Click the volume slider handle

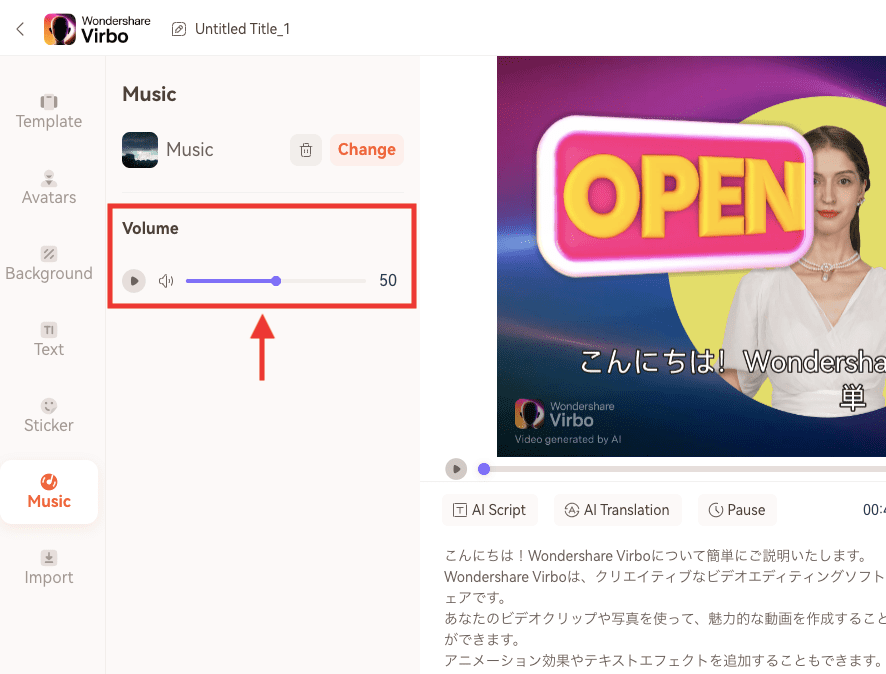pos(276,281)
